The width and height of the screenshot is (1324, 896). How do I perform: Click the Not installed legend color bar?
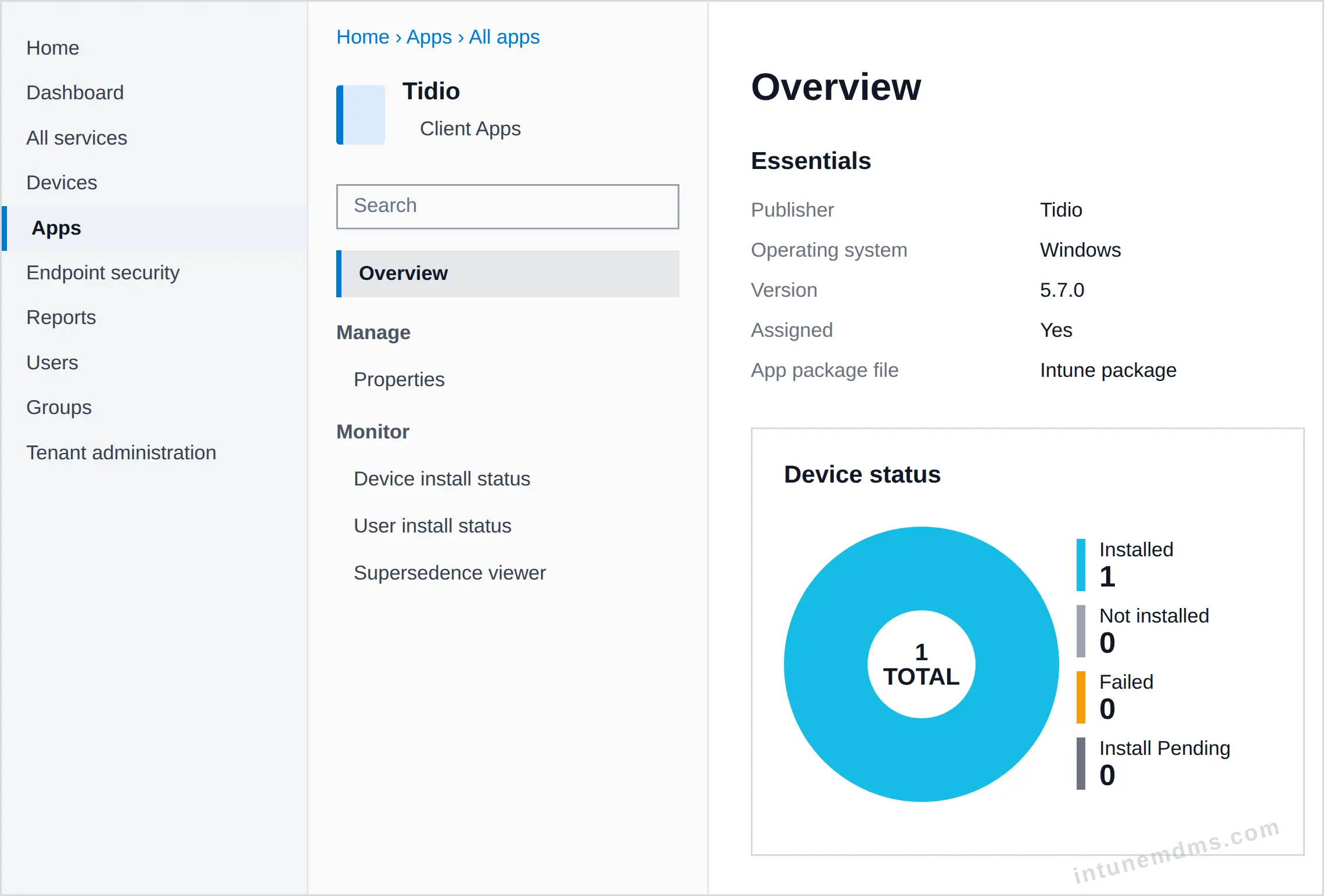click(x=1081, y=631)
